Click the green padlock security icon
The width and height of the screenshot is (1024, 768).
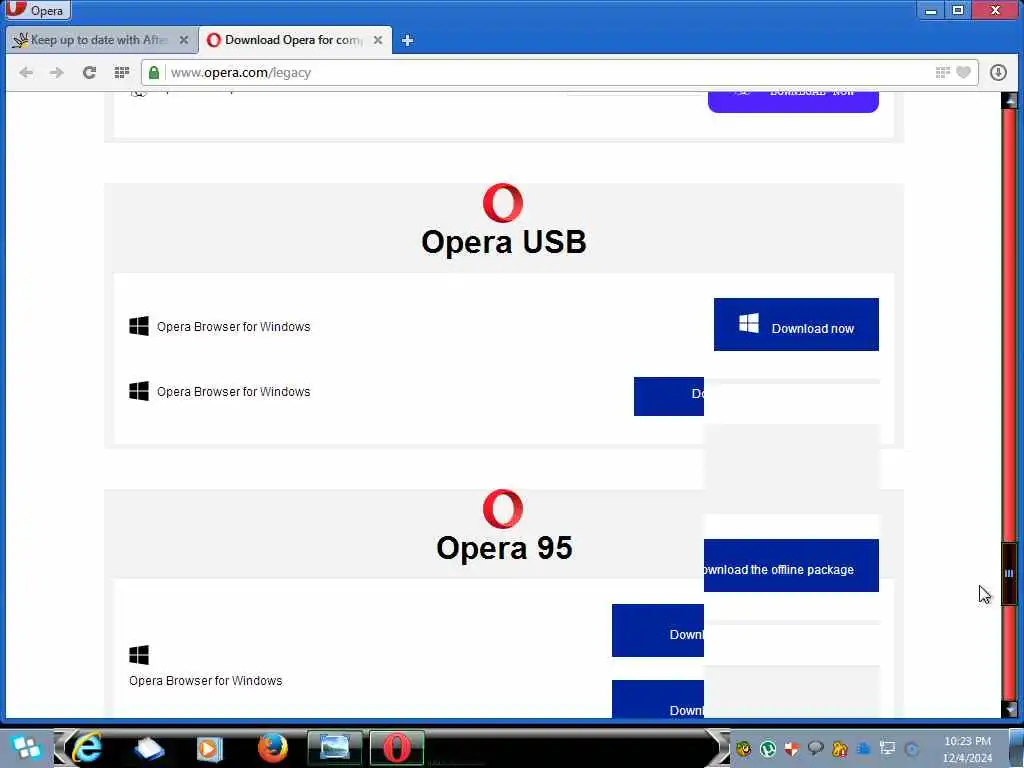153,72
